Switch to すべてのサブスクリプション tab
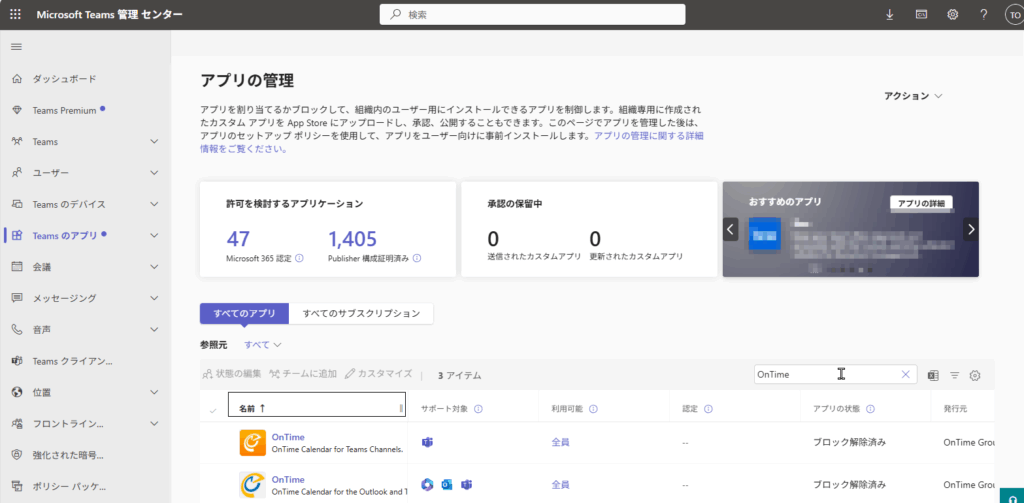 (361, 314)
